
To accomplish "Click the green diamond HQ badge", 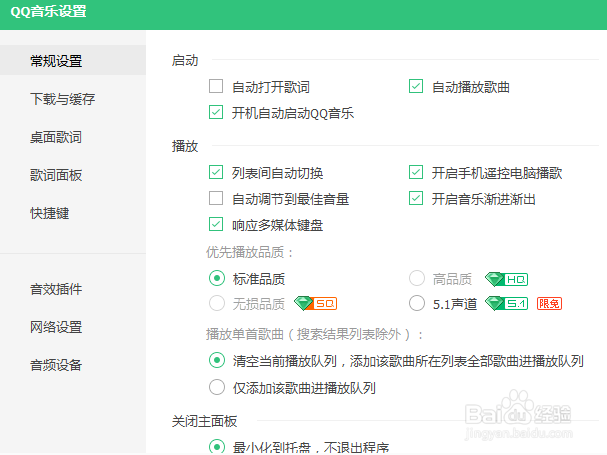I will (506, 279).
